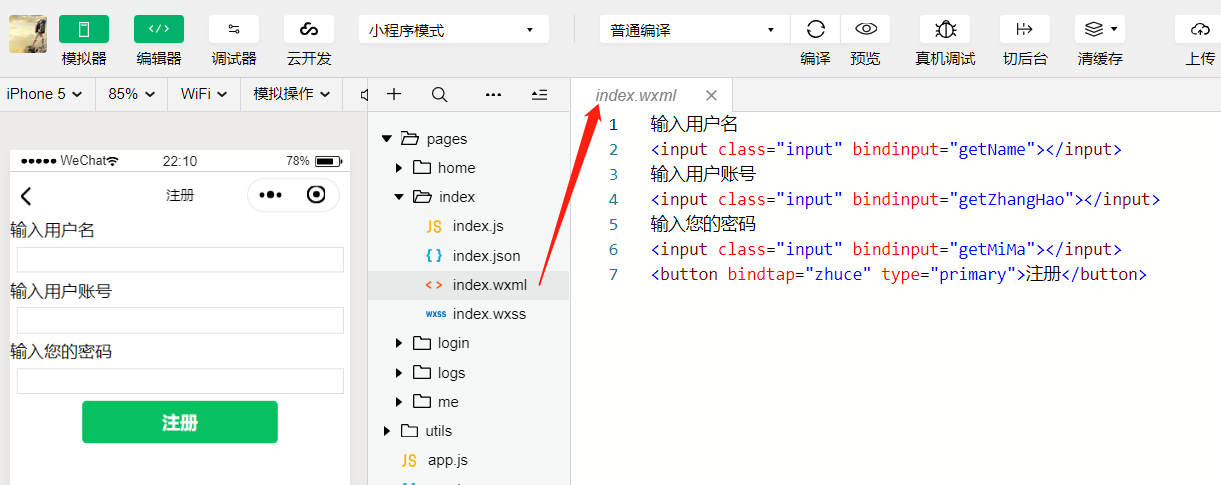Viewport: 1221px width, 485px height.
Task: Open the 85% zoom dropdown
Action: tap(131, 94)
